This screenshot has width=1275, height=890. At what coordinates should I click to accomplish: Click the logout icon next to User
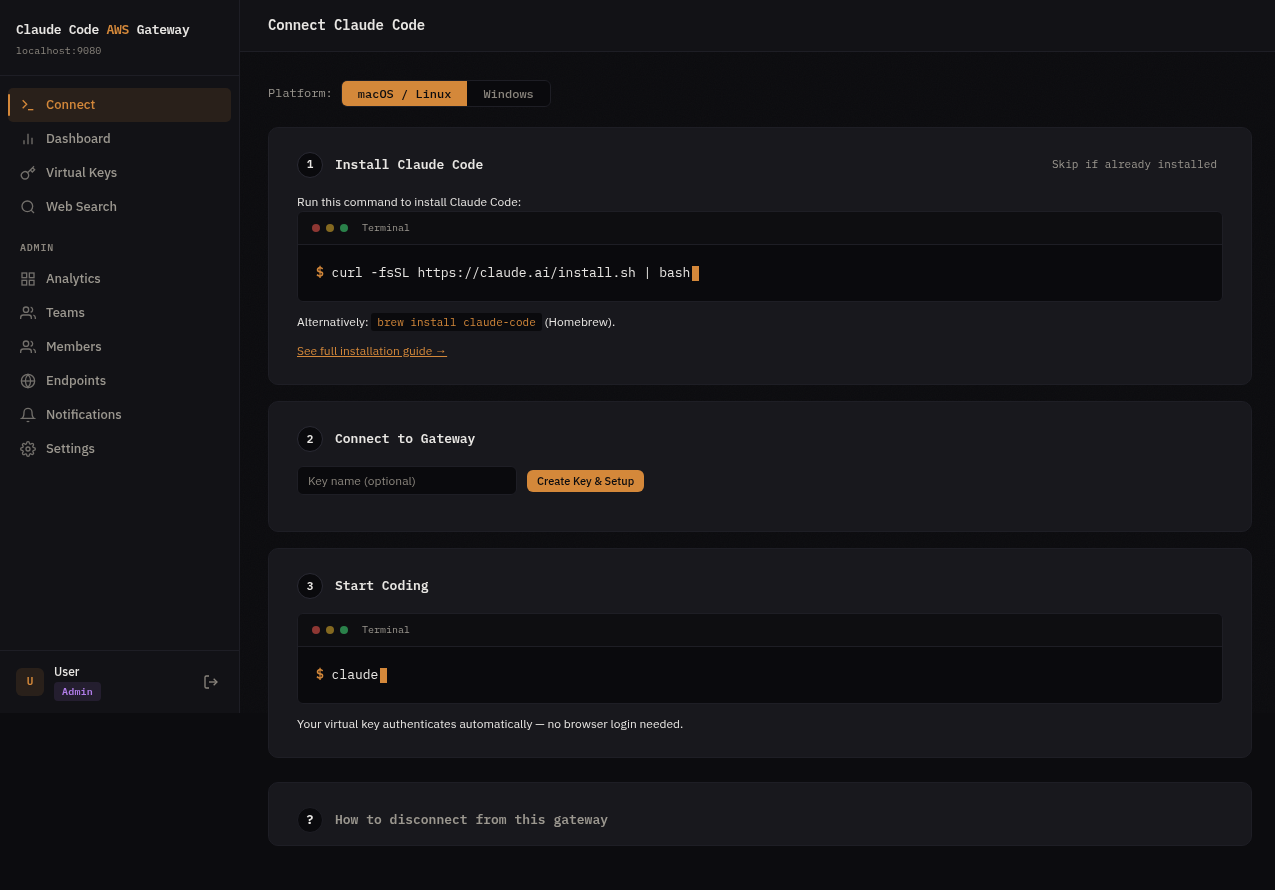pyautogui.click(x=211, y=681)
